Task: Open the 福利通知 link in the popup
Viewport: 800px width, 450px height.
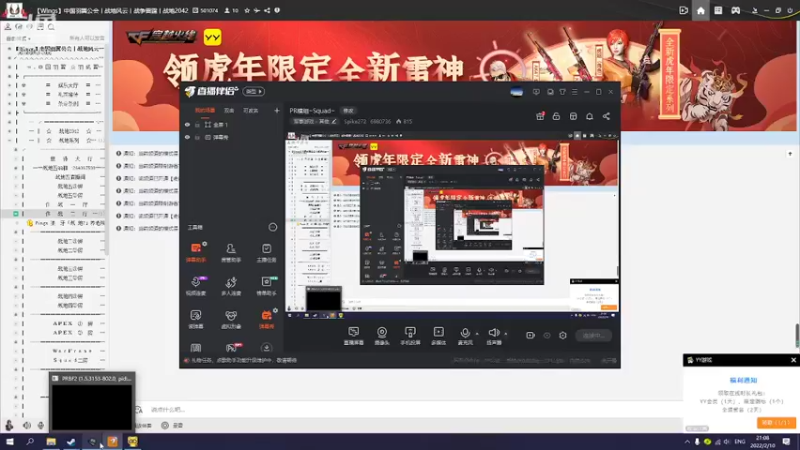Action: tap(743, 380)
